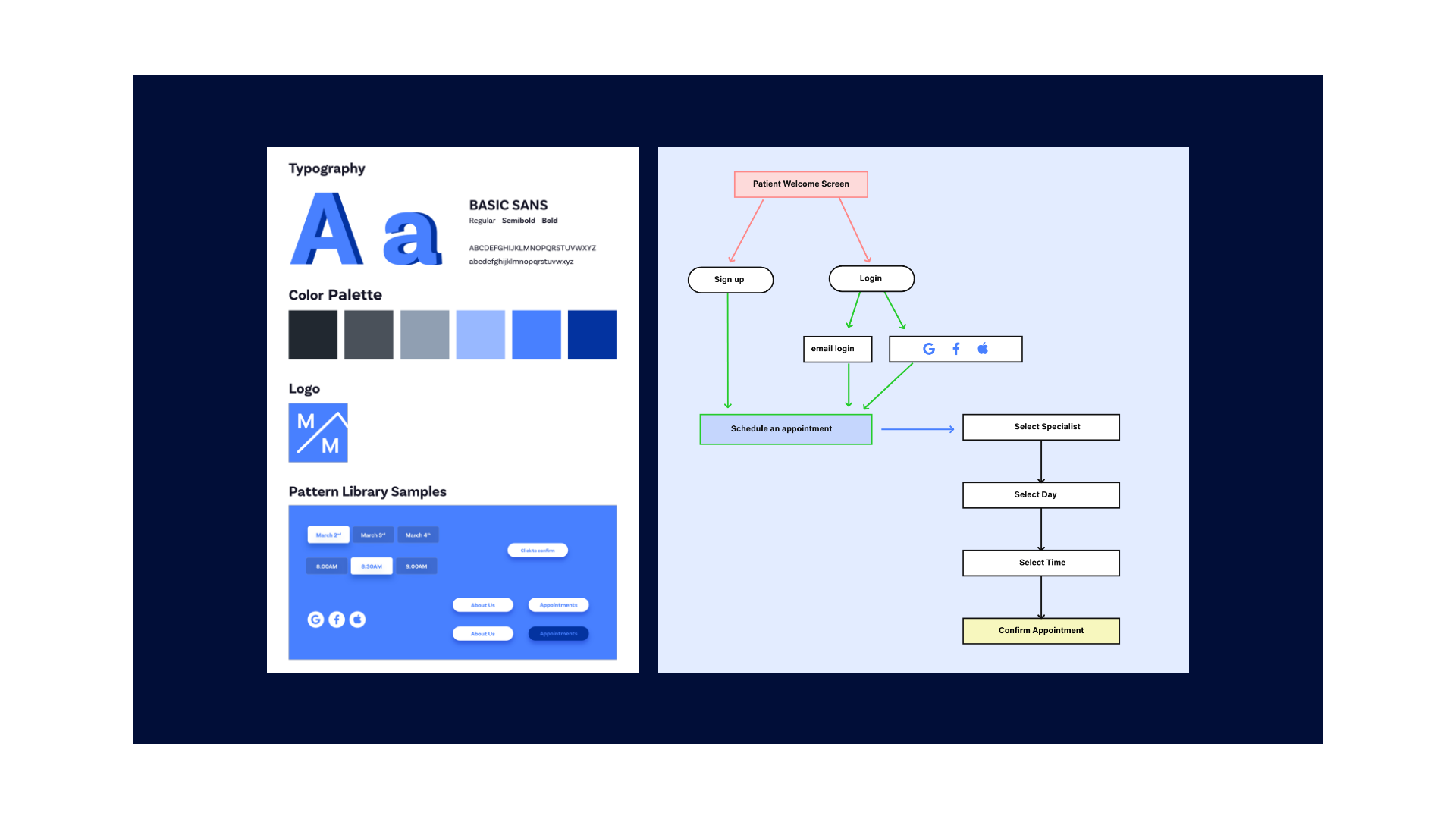Click the white circular Facebook icon in Pattern Library
This screenshot has height=819, width=1456.
tap(337, 620)
